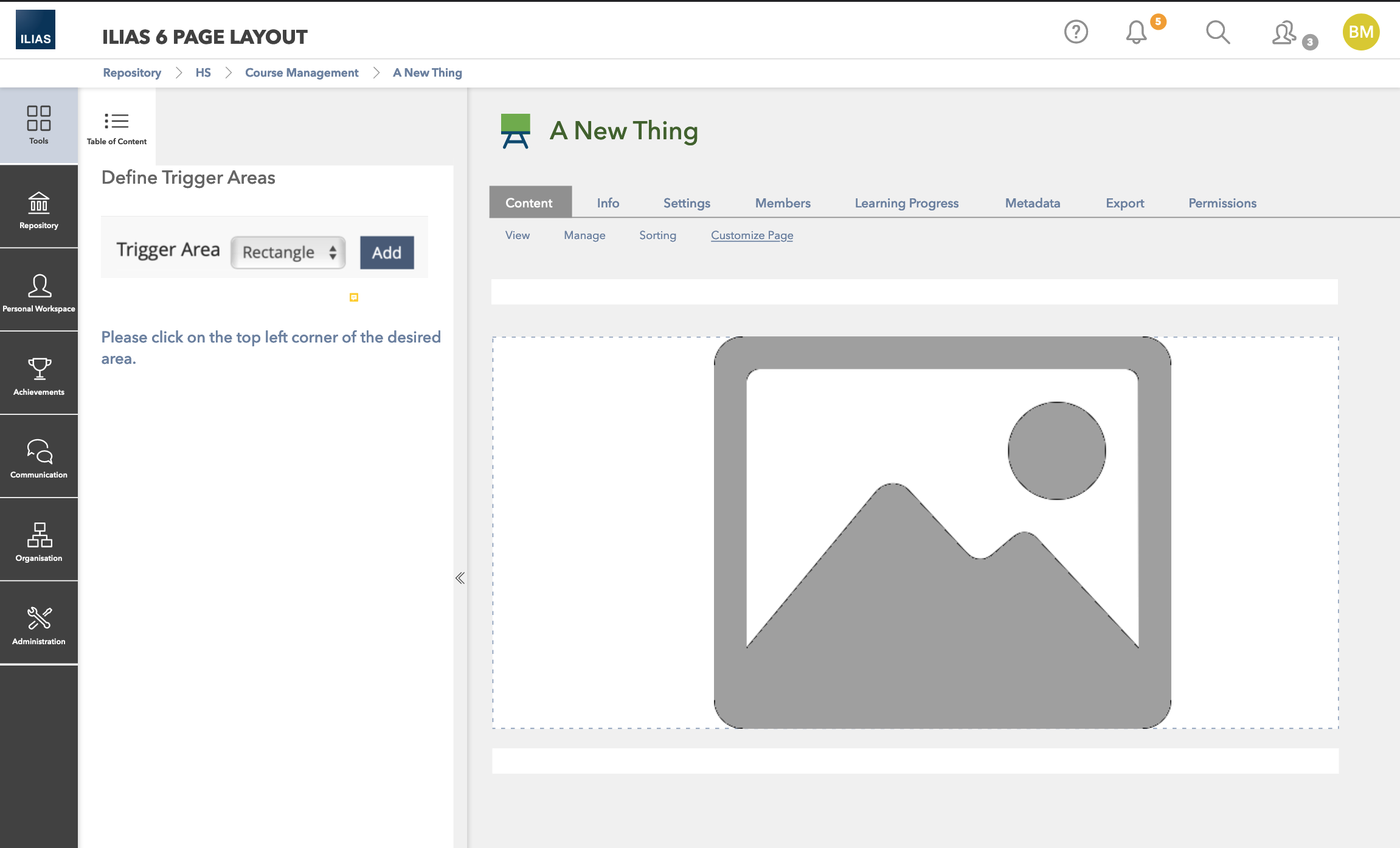
Task: Open the Achievements trophy icon
Action: pyautogui.click(x=38, y=376)
